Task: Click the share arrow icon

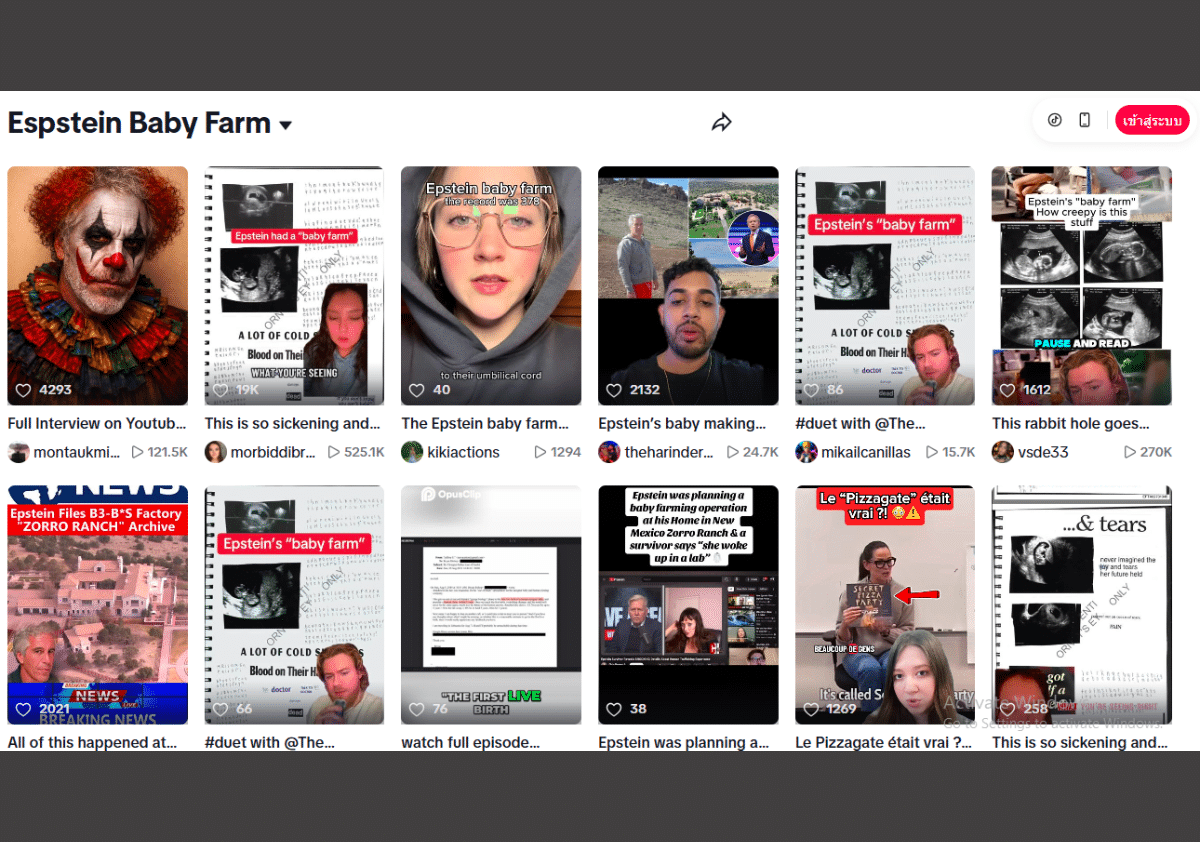Action: pyautogui.click(x=721, y=122)
